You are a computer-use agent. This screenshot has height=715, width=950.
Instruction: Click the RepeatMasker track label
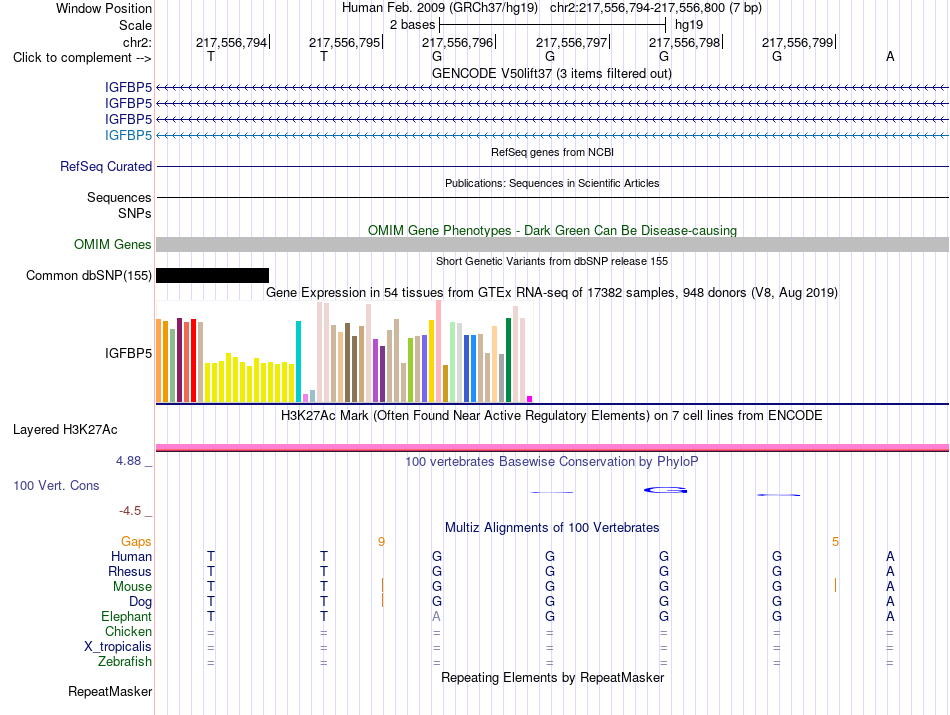coord(110,691)
